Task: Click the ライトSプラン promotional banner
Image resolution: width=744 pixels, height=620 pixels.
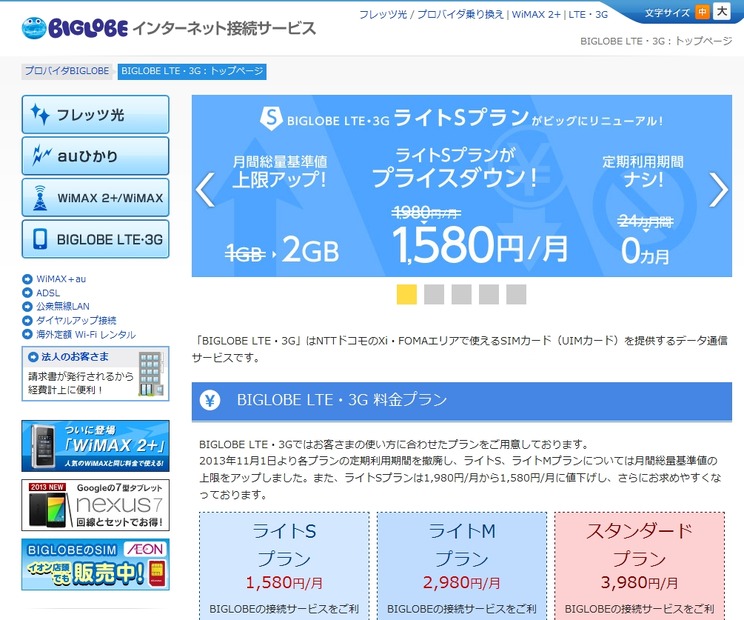Action: pos(462,185)
